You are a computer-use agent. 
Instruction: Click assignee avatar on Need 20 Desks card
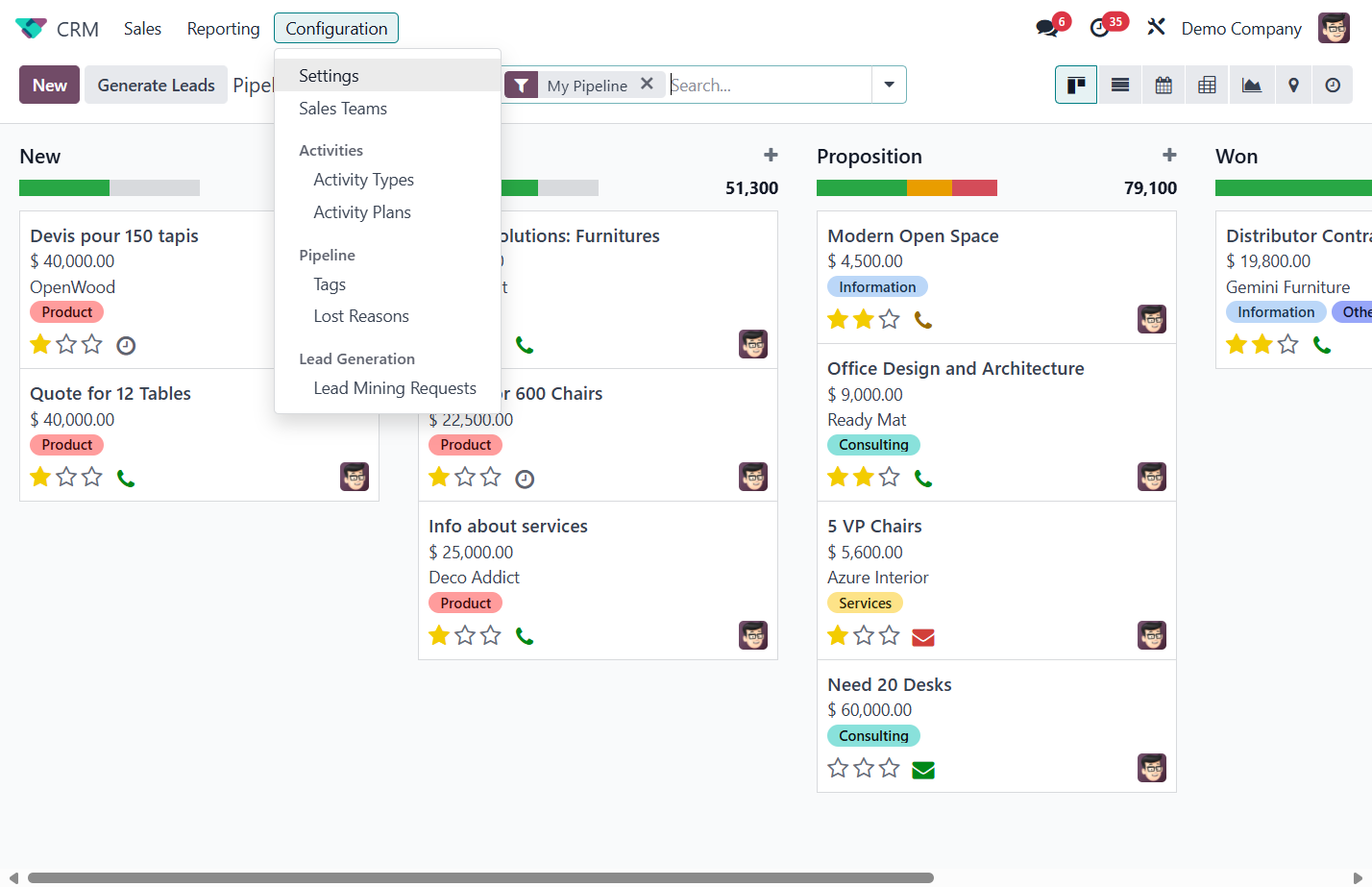(1152, 768)
